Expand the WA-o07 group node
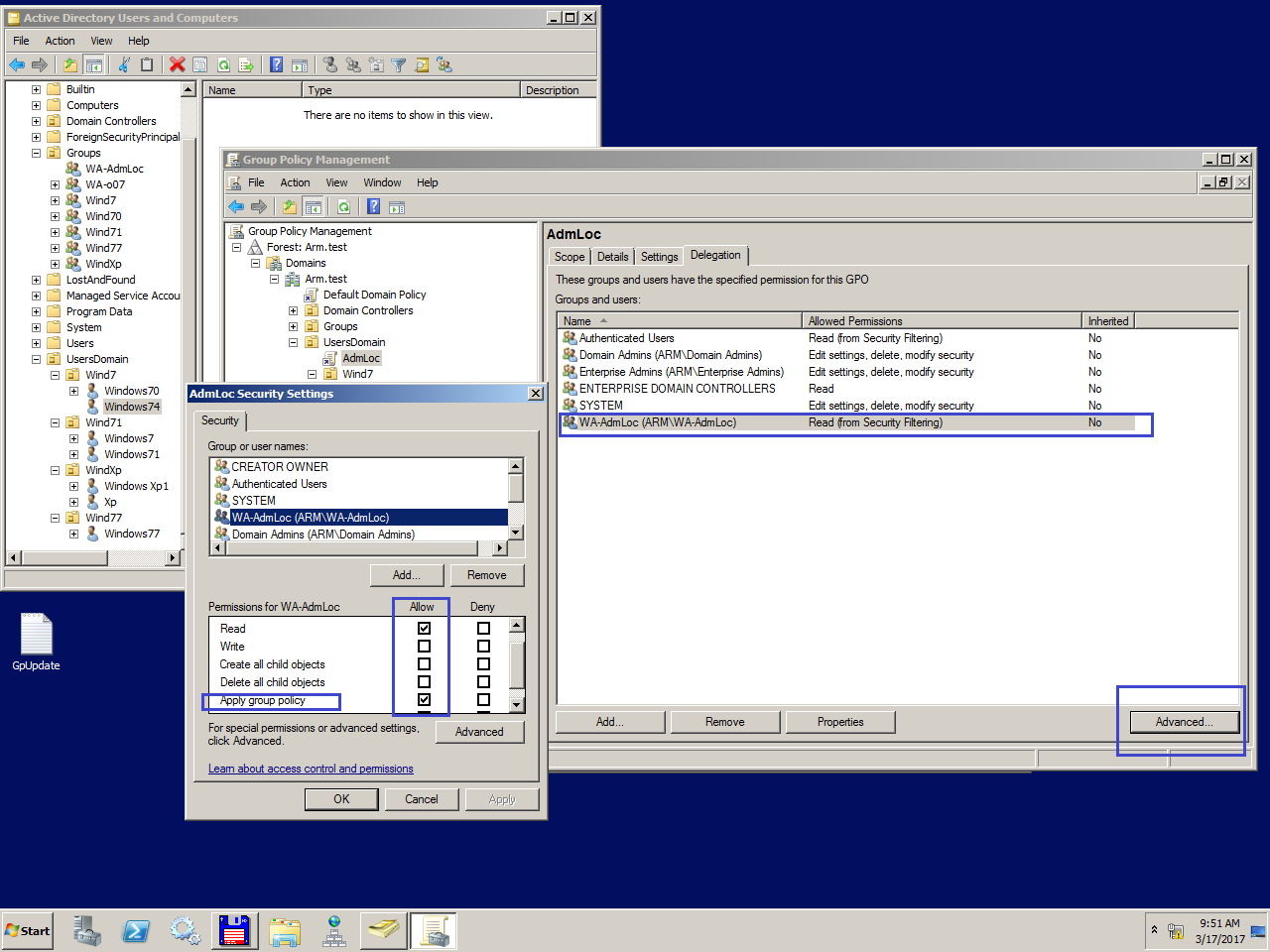 pyautogui.click(x=55, y=184)
